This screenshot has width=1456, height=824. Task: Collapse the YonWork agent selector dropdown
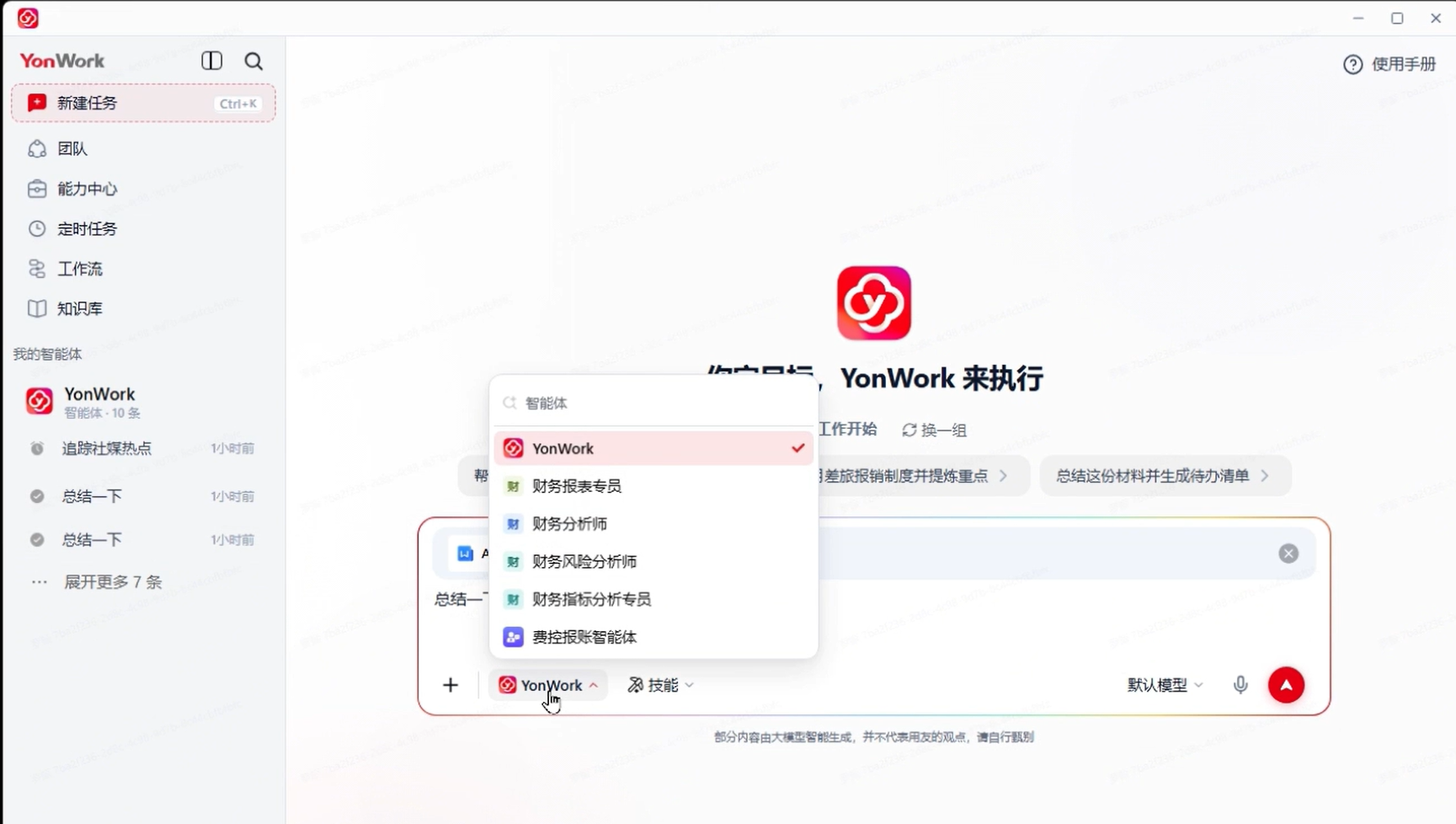tap(548, 685)
